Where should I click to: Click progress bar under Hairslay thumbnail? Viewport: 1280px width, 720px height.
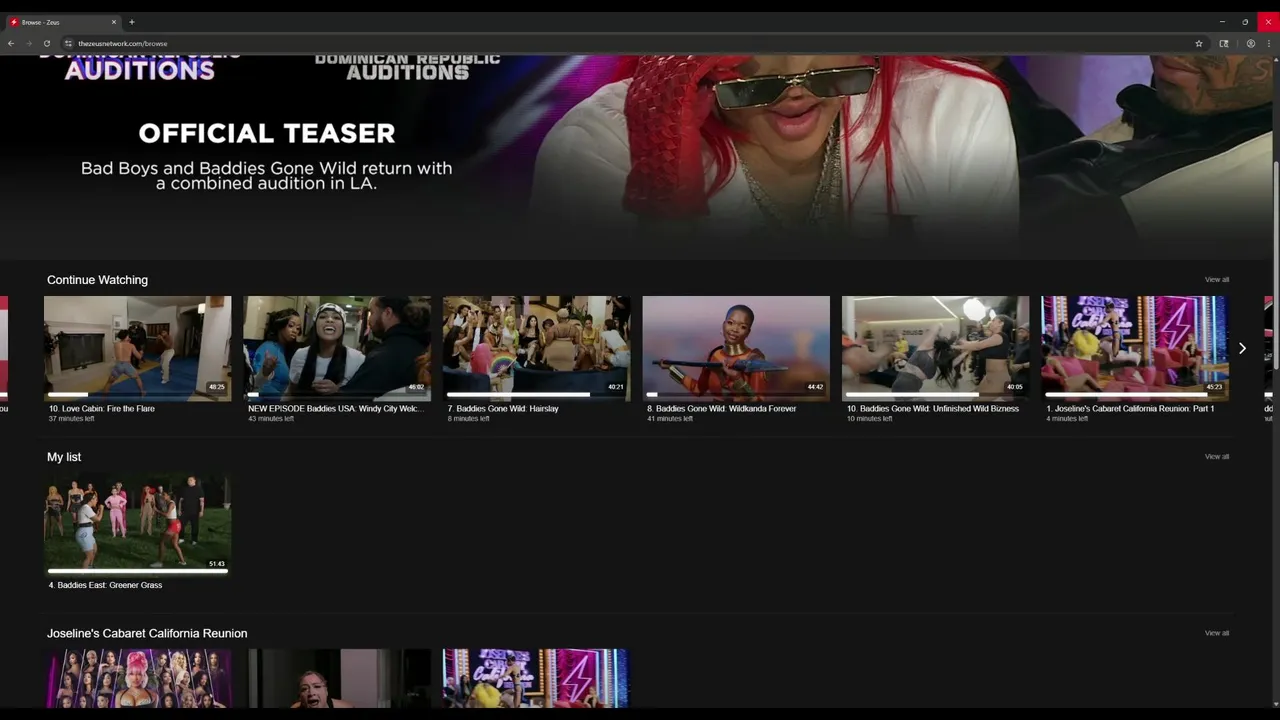coord(536,395)
